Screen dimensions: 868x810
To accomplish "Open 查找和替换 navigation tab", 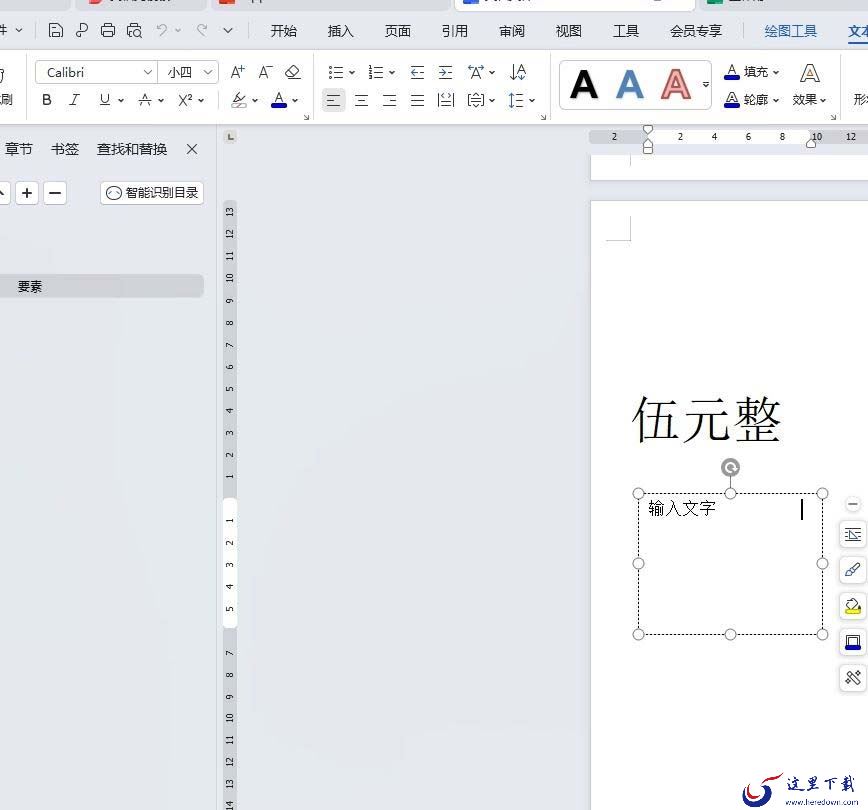I will coord(132,149).
